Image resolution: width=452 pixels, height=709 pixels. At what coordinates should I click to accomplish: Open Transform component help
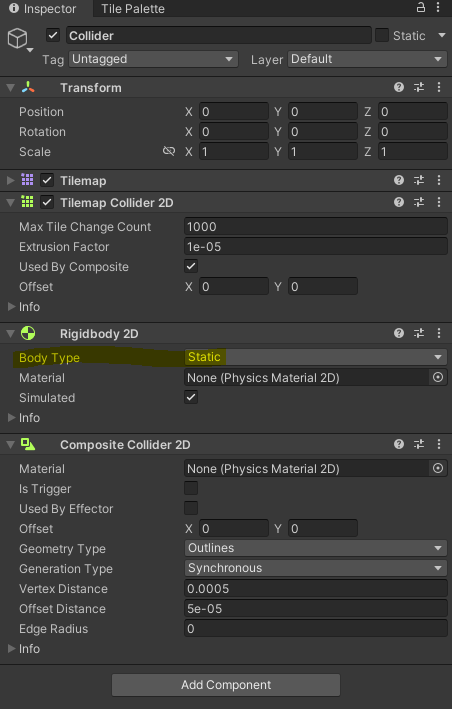[x=399, y=87]
